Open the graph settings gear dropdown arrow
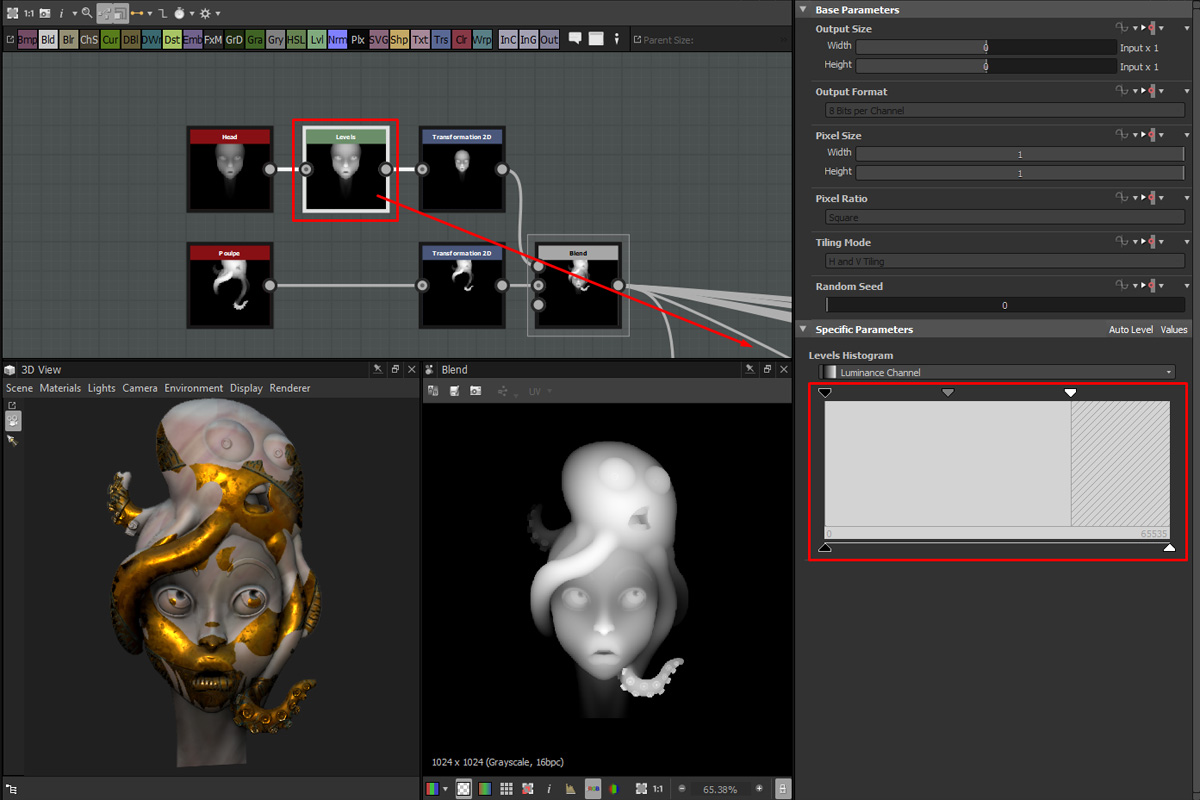Viewport: 1200px width, 800px height. [218, 14]
